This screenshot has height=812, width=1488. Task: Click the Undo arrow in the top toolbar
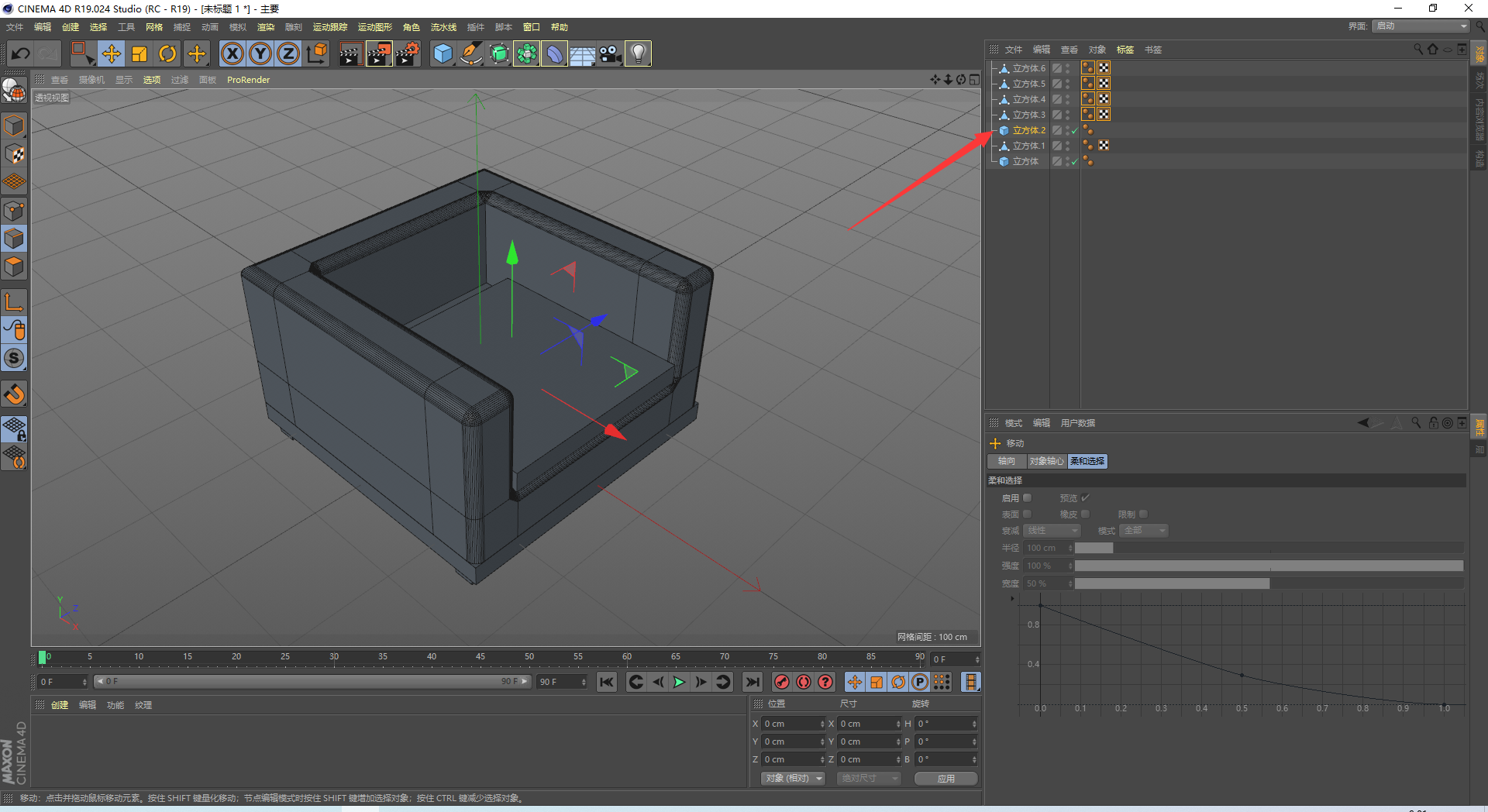(x=21, y=53)
